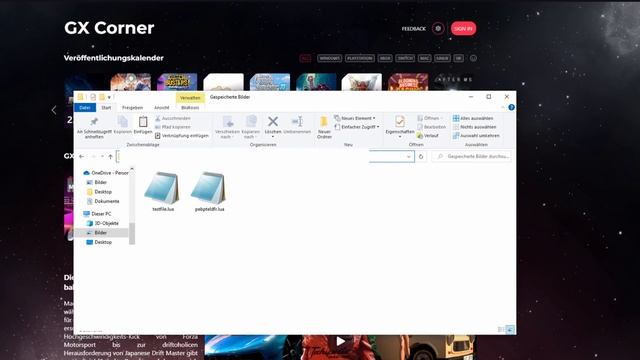The width and height of the screenshot is (640, 360).
Task: Toggle the ALL platform filter in GX Corner
Action: coord(305,58)
